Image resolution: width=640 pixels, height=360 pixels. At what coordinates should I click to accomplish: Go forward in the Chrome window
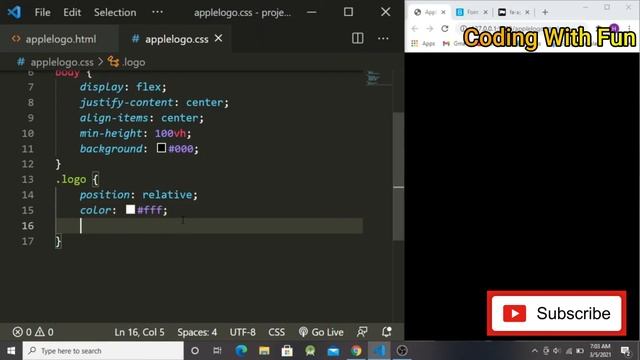(x=430, y=29)
